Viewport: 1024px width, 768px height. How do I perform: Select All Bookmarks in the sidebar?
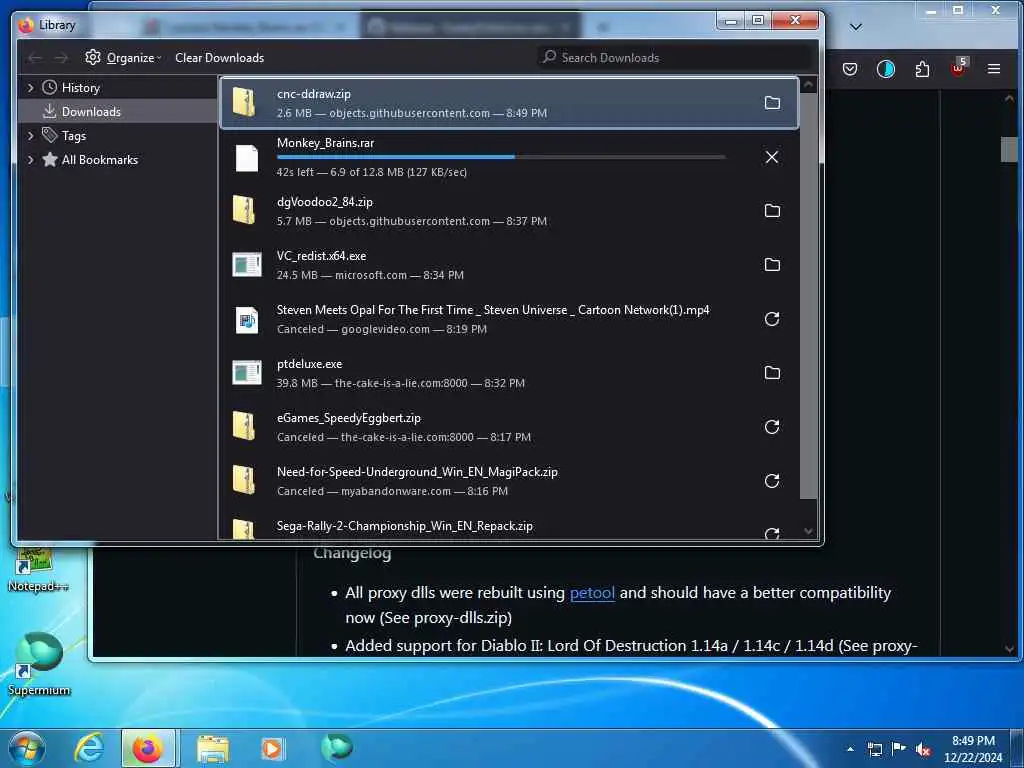[x=99, y=160]
